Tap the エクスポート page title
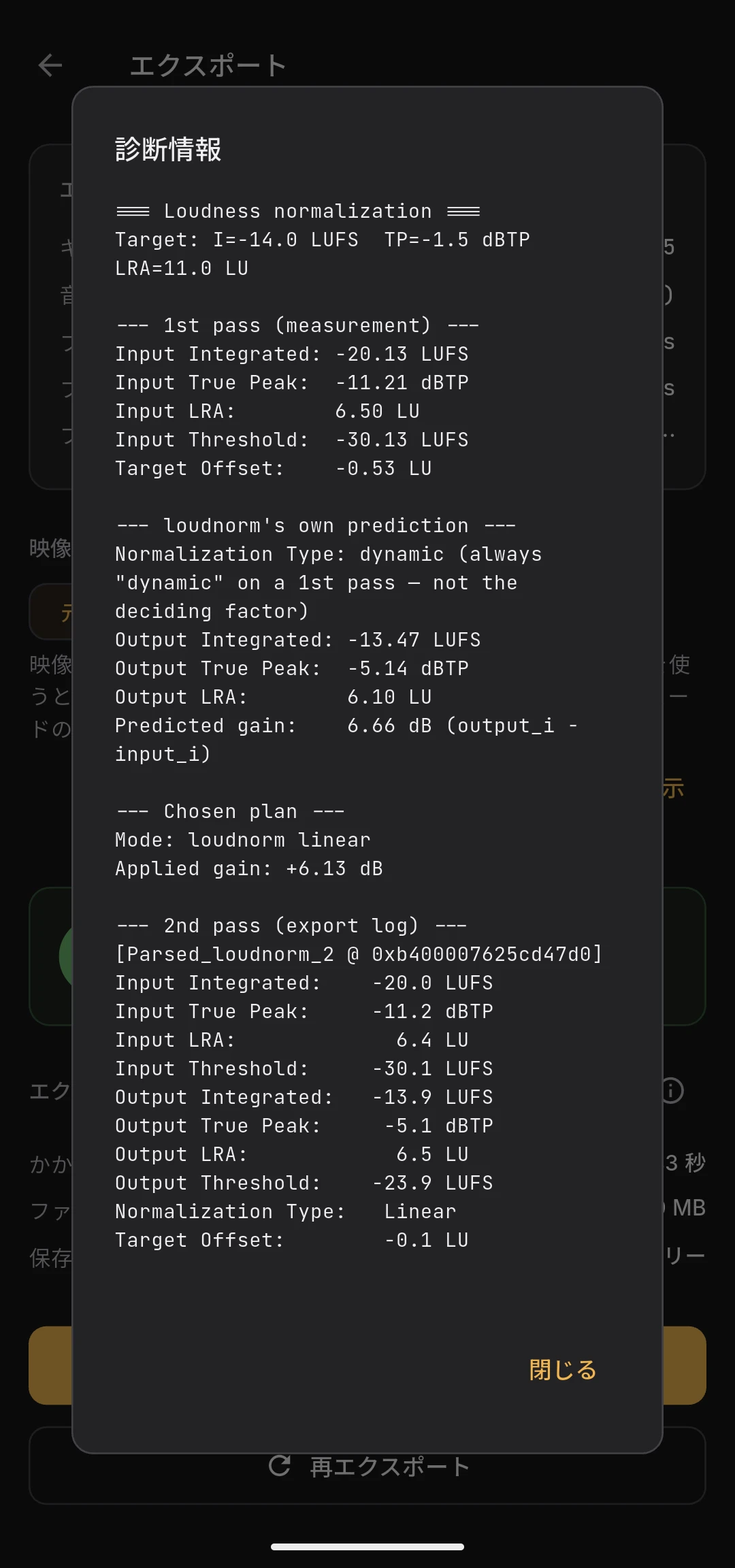Viewport: 735px width, 1568px height. [208, 65]
